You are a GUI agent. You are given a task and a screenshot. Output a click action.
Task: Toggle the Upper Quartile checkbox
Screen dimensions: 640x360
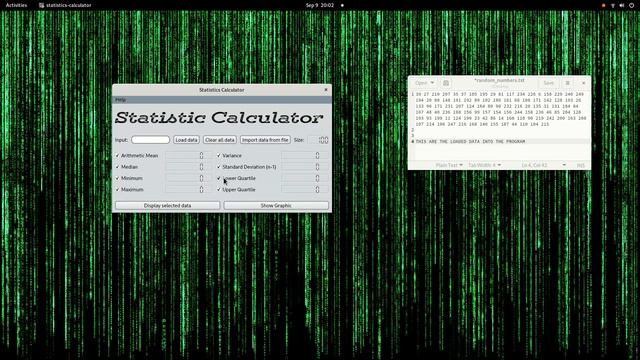[x=219, y=190]
